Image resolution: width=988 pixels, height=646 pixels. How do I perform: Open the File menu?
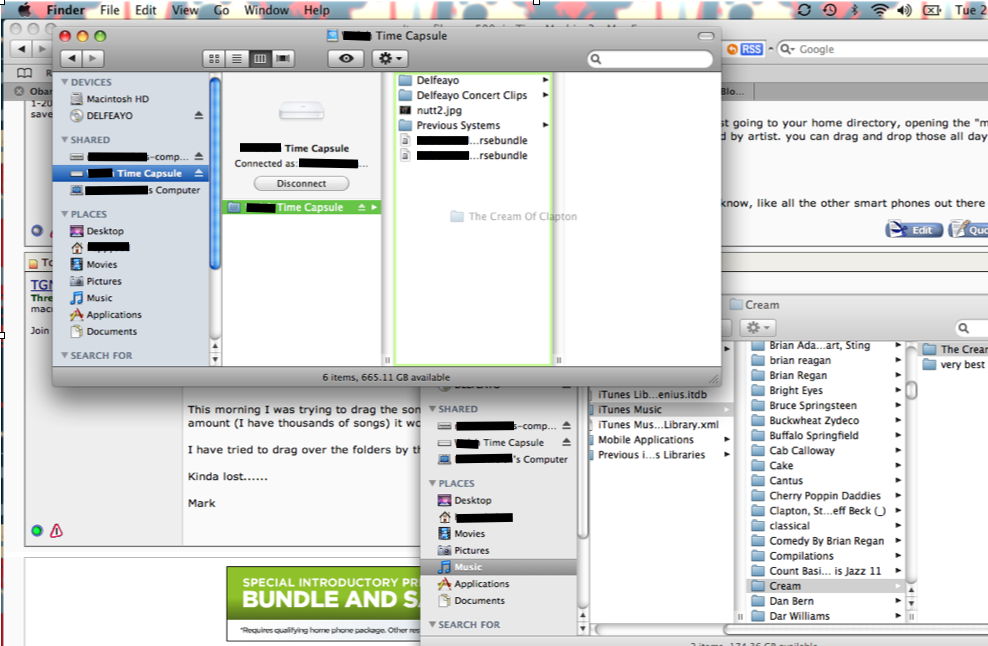coord(110,10)
